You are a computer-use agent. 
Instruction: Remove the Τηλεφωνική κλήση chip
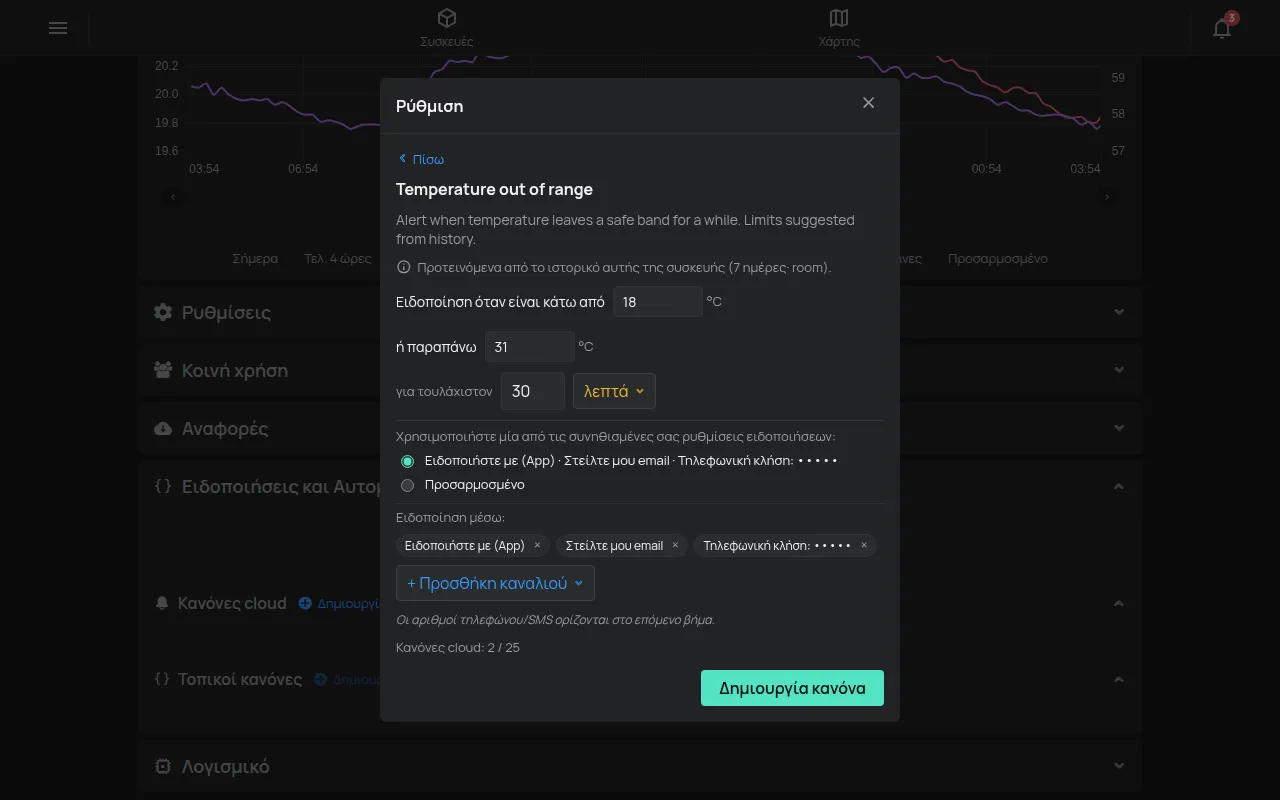[864, 545]
